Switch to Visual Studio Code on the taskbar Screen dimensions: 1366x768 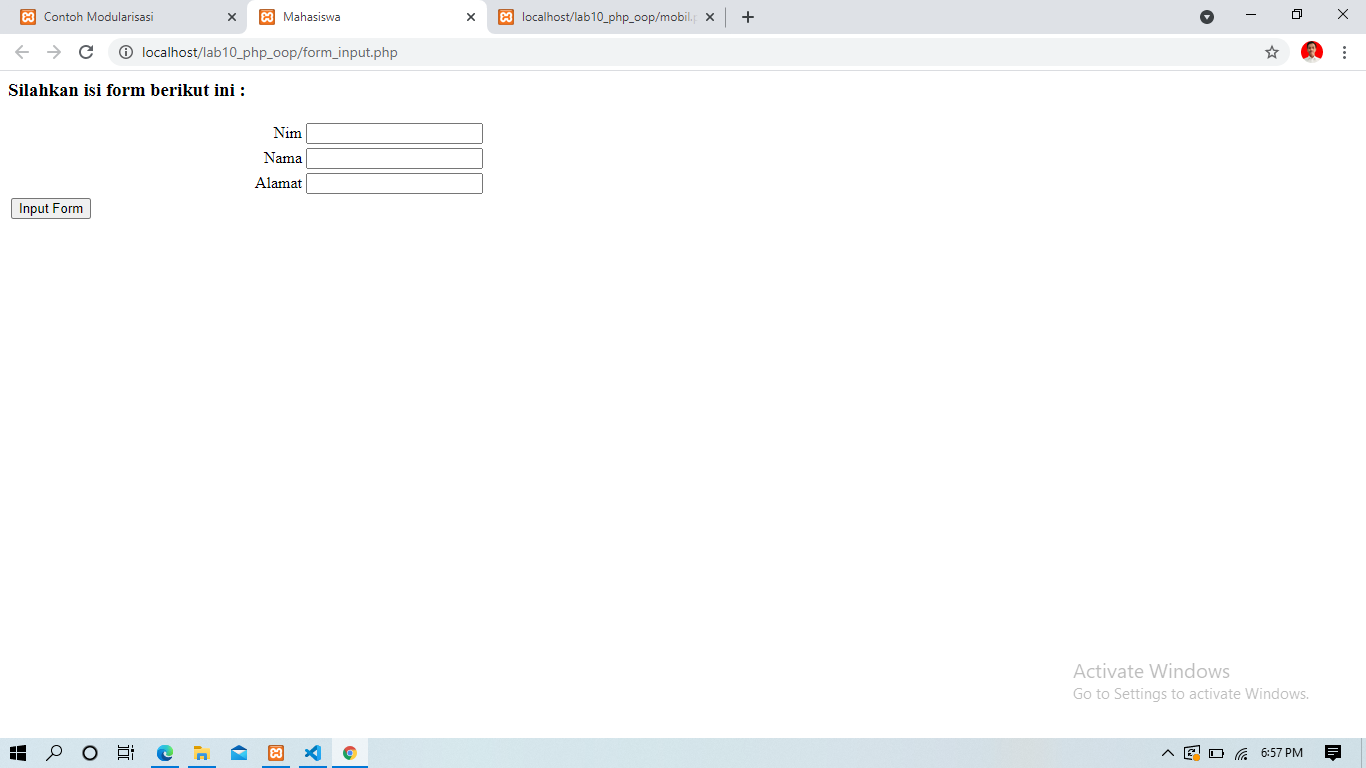click(313, 753)
